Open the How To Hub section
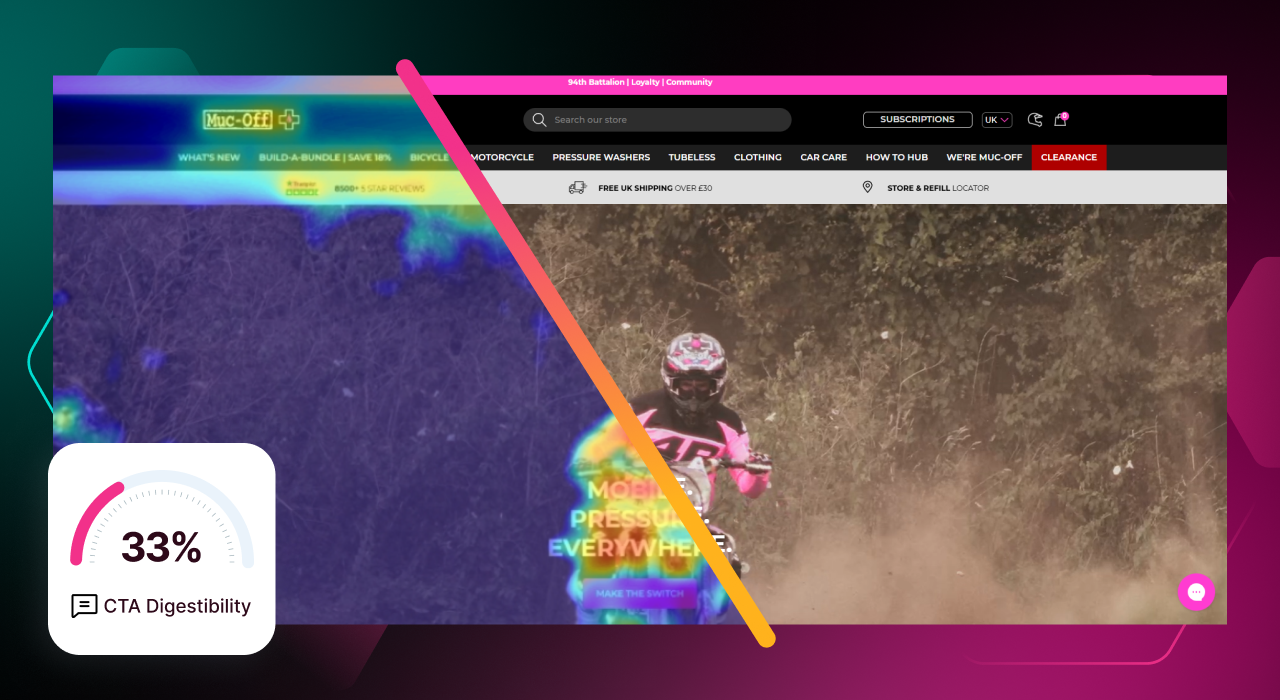1280x700 pixels. coord(896,157)
